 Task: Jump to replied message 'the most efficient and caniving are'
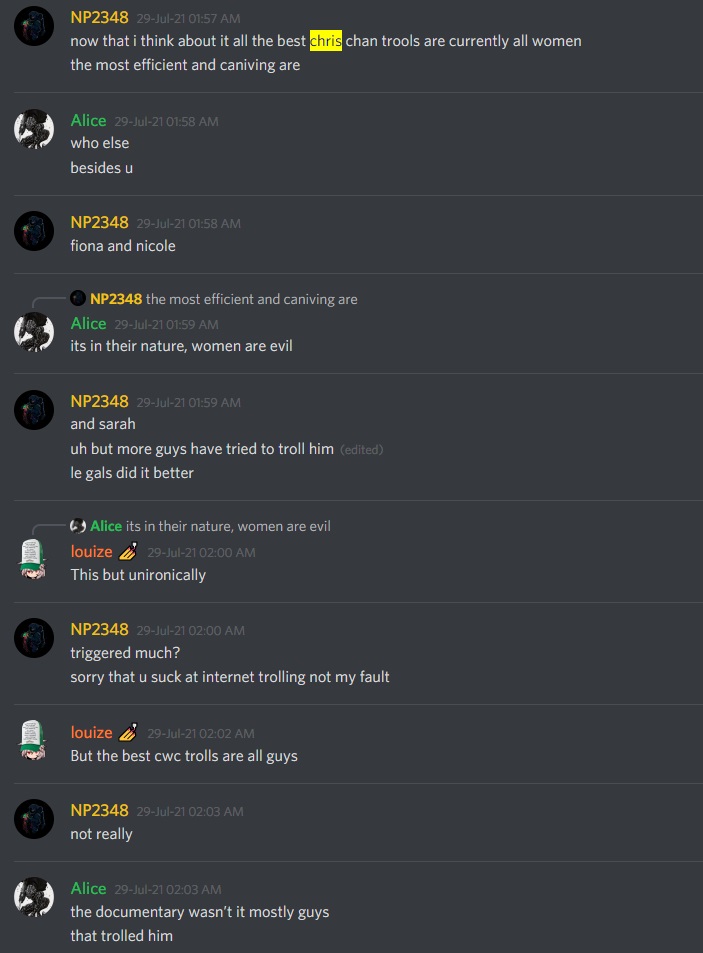252,299
